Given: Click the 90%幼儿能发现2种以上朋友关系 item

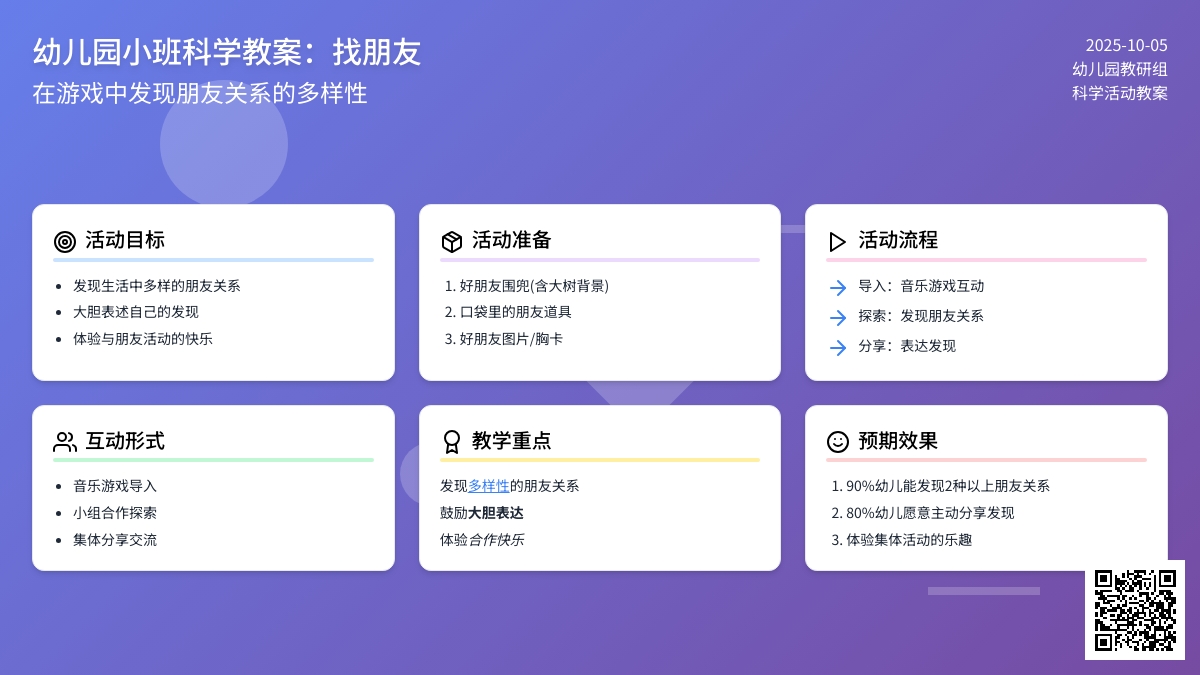Looking at the screenshot, I should 948,486.
